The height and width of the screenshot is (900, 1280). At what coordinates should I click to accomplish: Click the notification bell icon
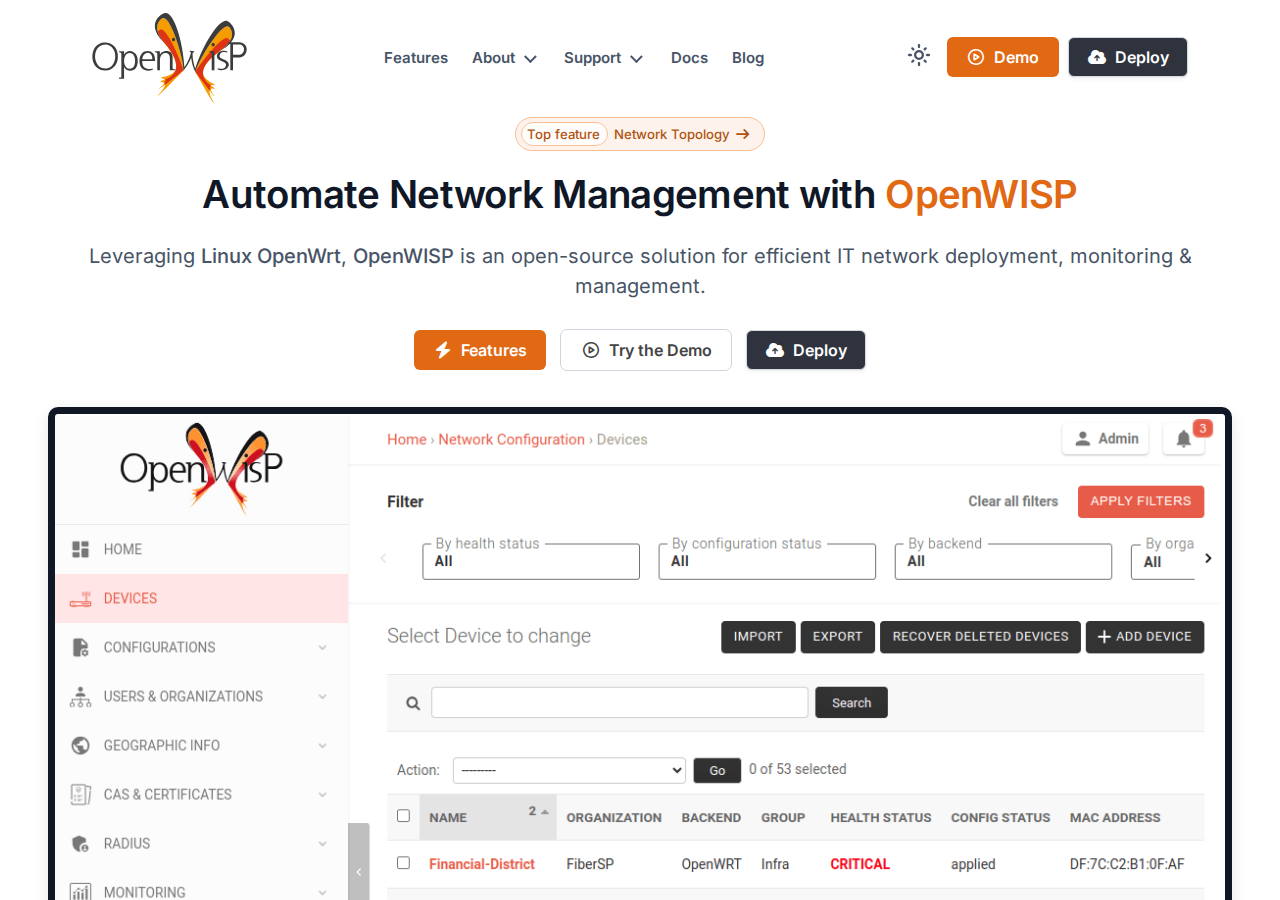click(1184, 439)
